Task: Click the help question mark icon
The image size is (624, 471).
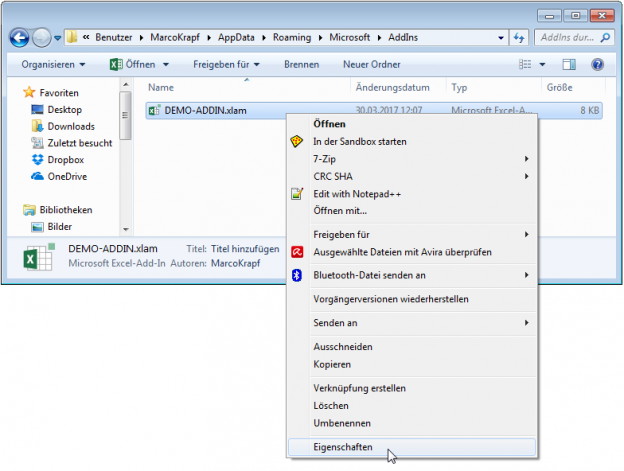Action: [597, 64]
